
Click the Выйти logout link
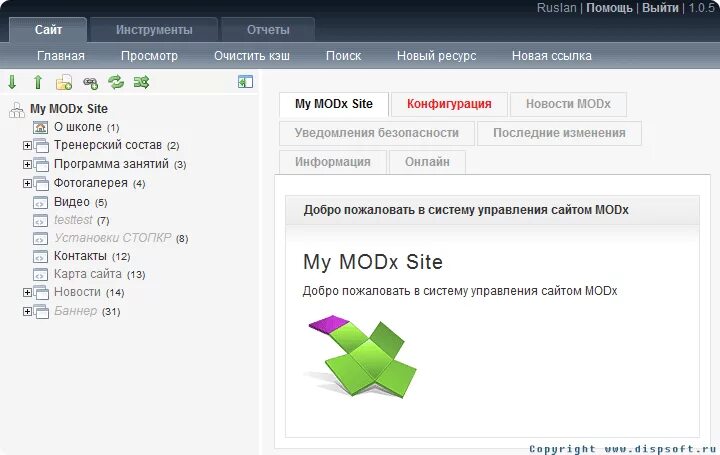point(660,8)
